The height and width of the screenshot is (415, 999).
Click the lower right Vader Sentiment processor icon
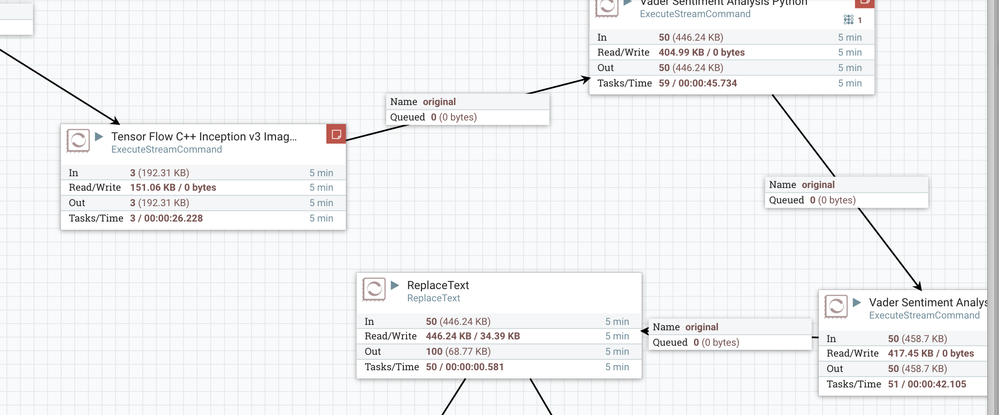[836, 307]
